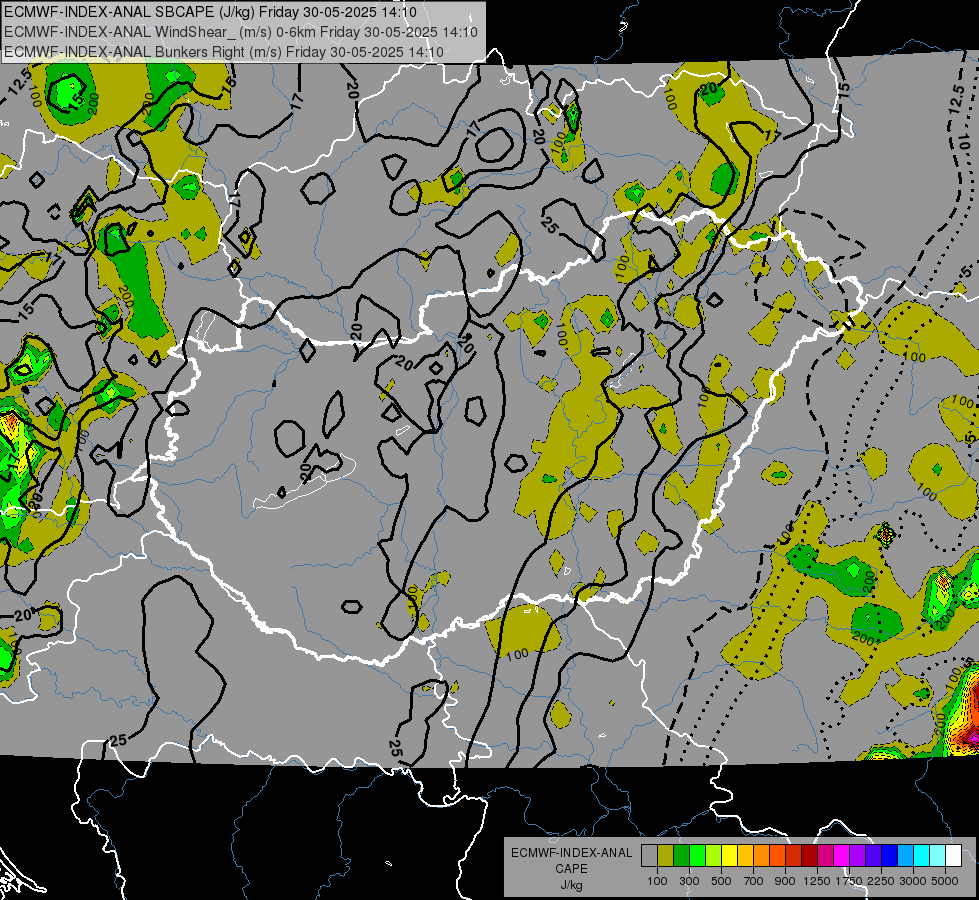Screen dimensions: 979x900
Task: Click the pure blue swatch in CAPE legend
Action: 889,856
